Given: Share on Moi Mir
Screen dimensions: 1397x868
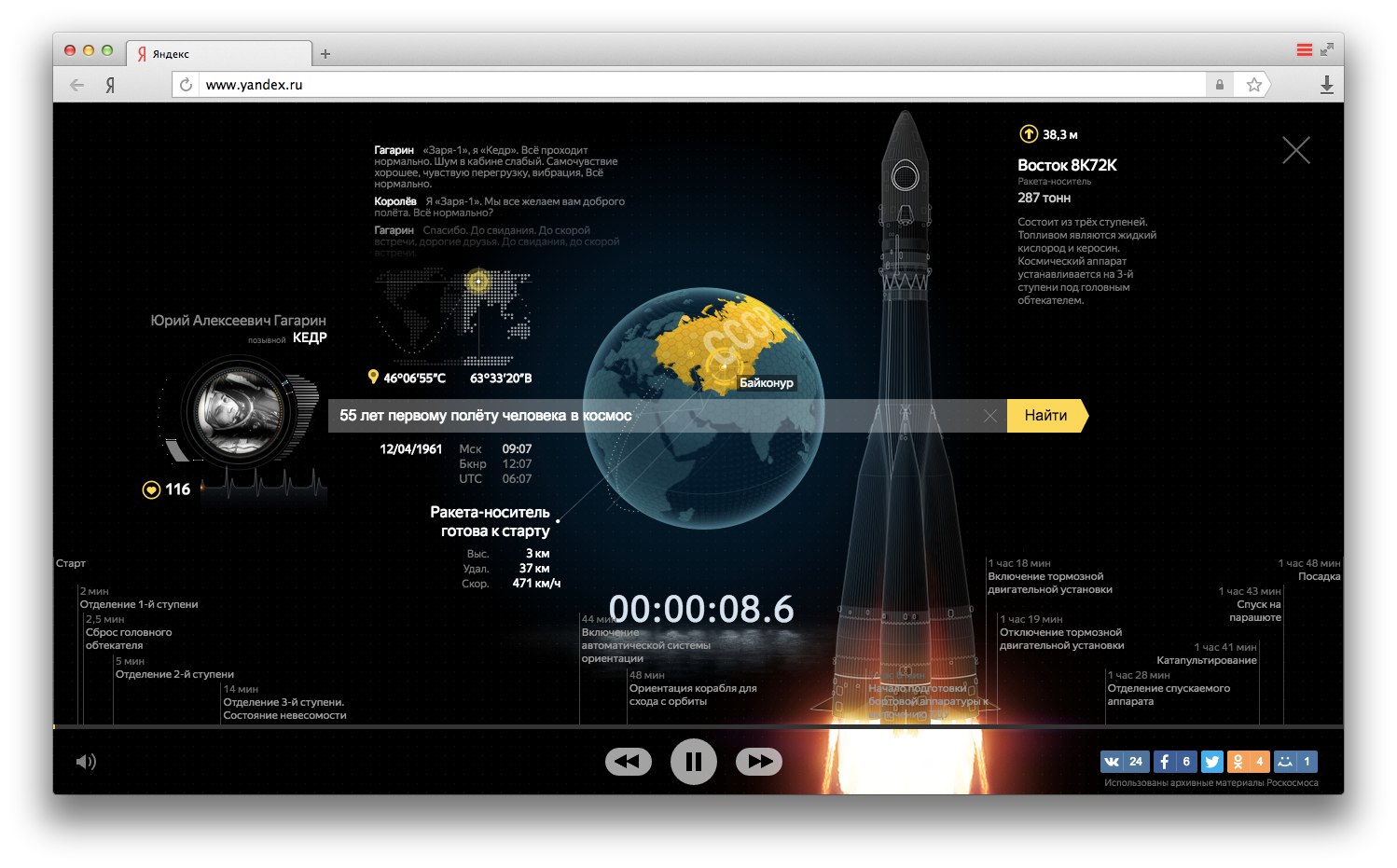Looking at the screenshot, I should pyautogui.click(x=1295, y=762).
